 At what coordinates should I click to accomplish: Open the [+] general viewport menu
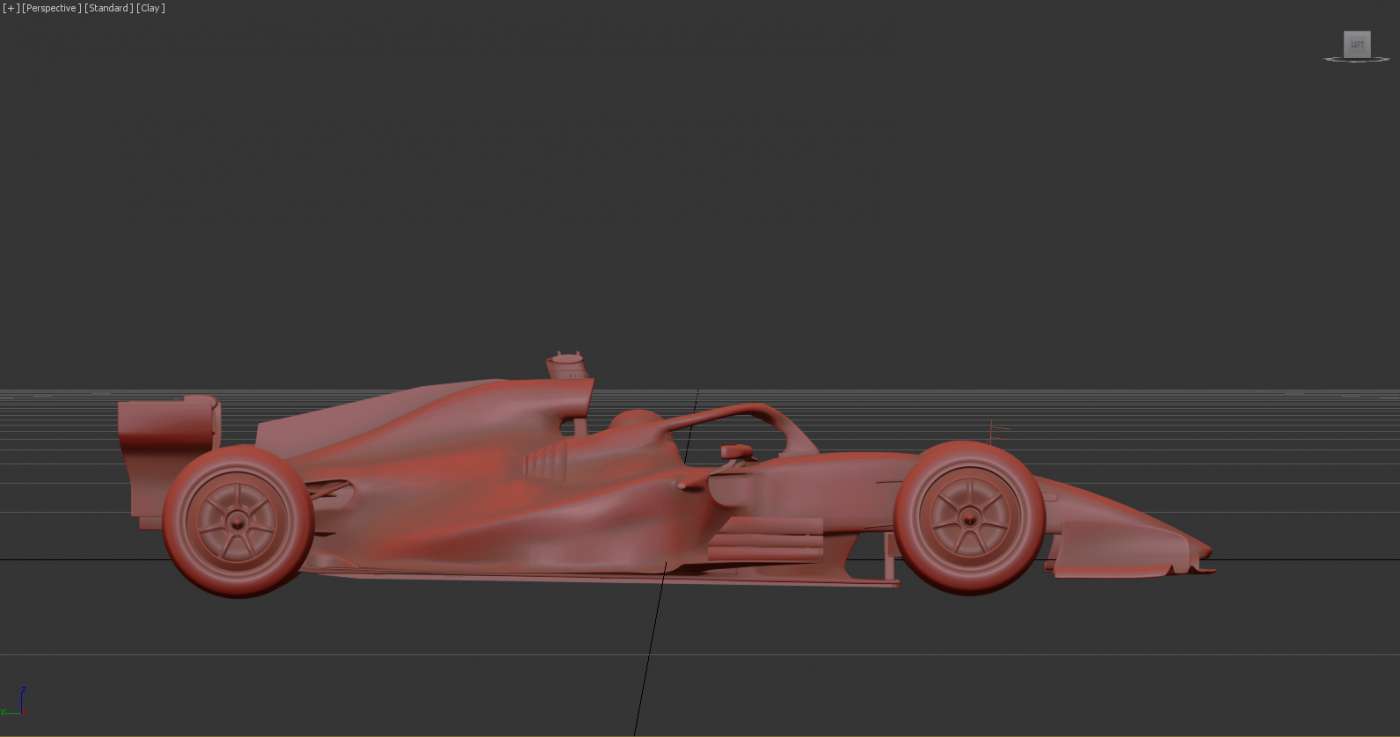click(x=11, y=8)
